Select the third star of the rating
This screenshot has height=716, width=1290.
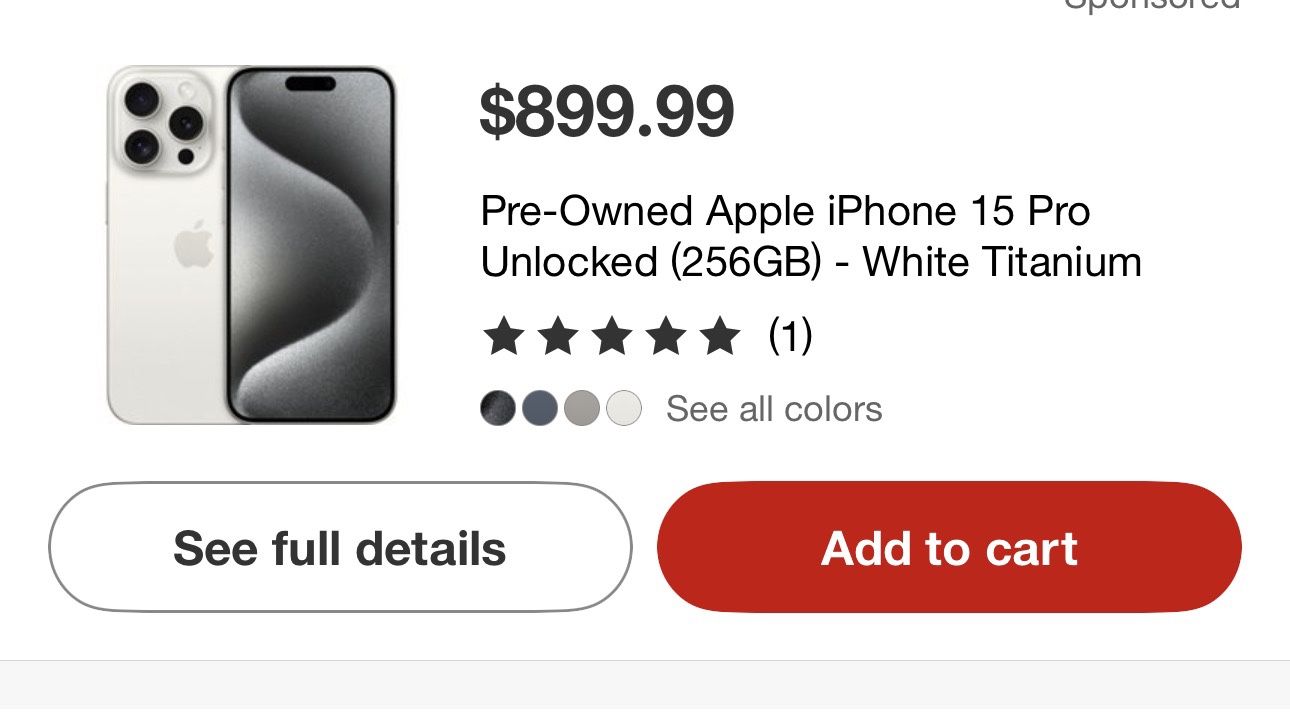pyautogui.click(x=610, y=337)
